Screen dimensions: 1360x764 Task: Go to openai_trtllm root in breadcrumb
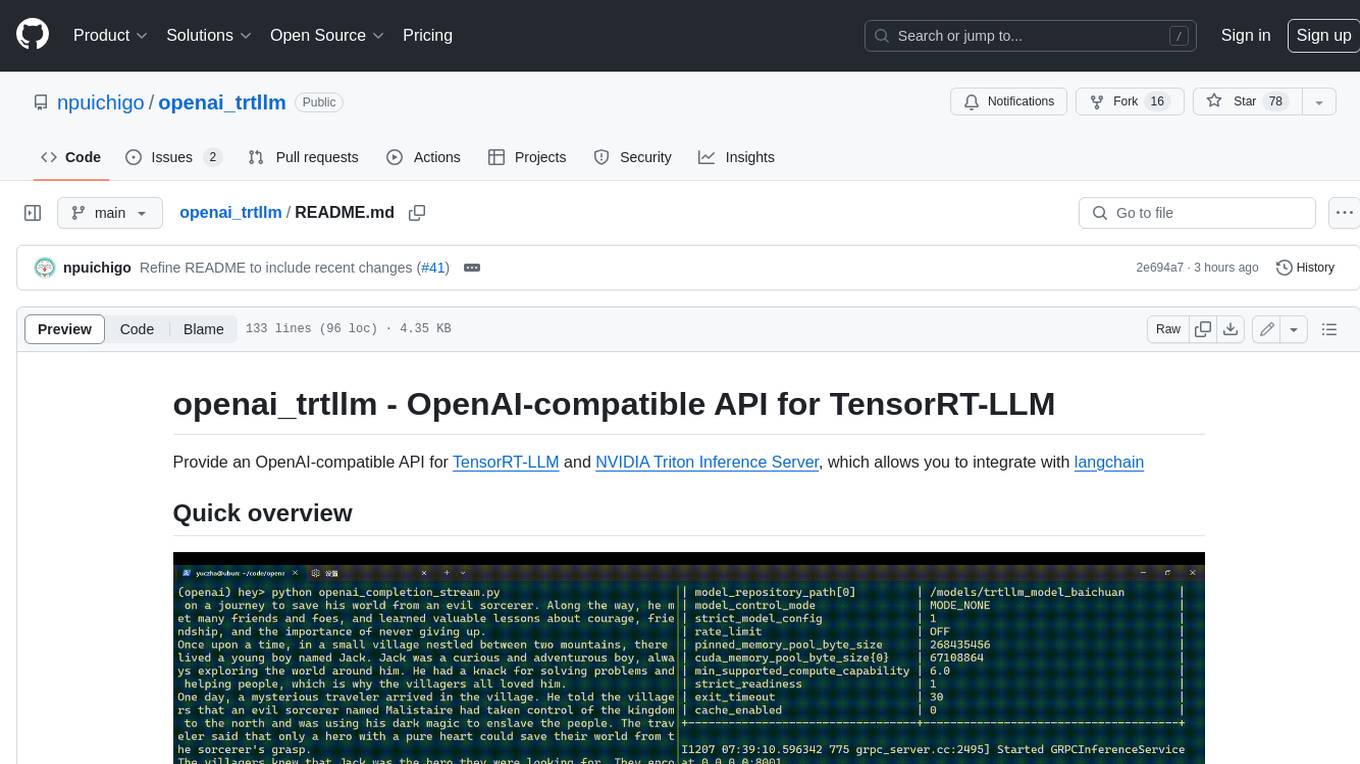(230, 212)
